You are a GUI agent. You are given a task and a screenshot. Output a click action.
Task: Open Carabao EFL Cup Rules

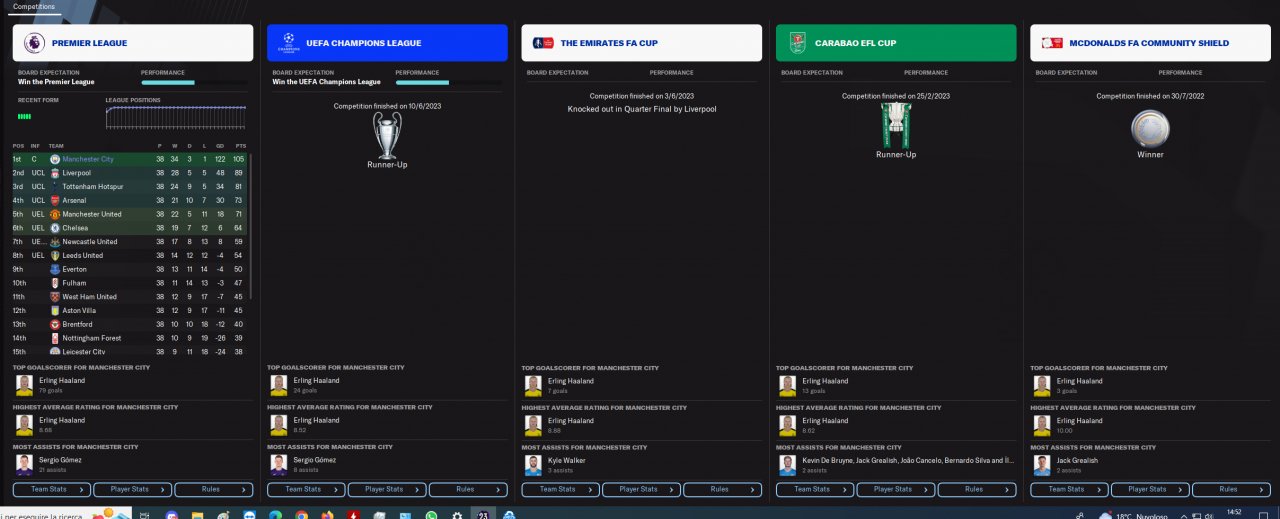[x=977, y=489]
